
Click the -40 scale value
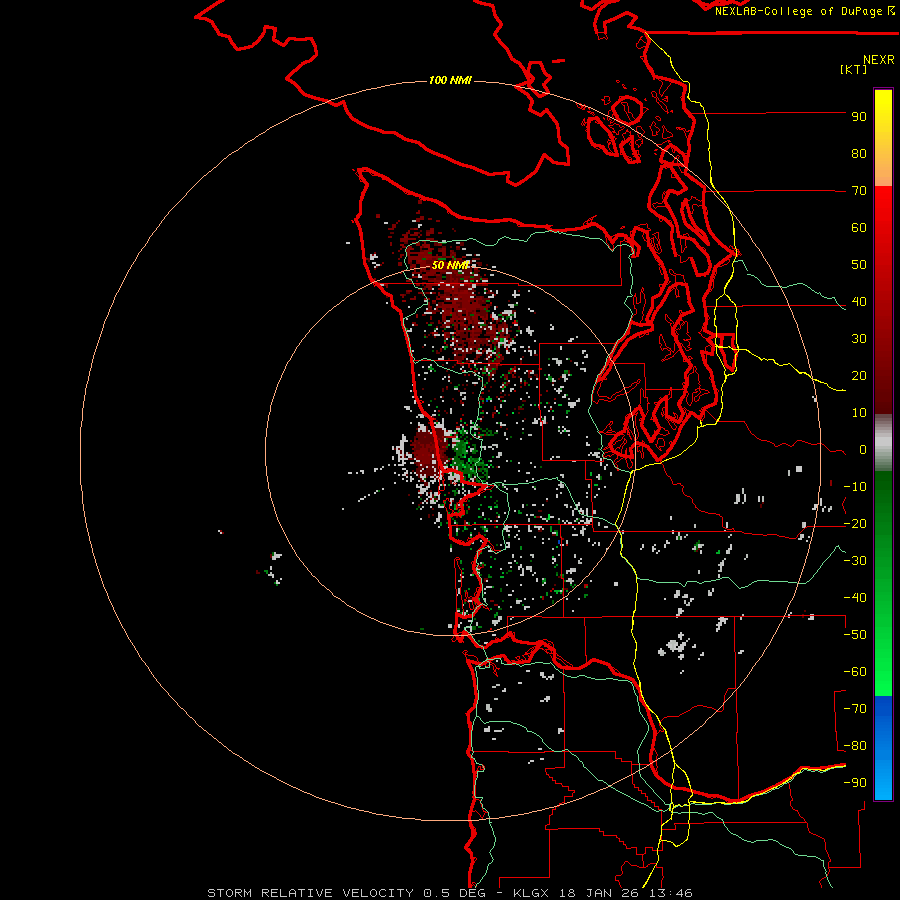(x=855, y=598)
